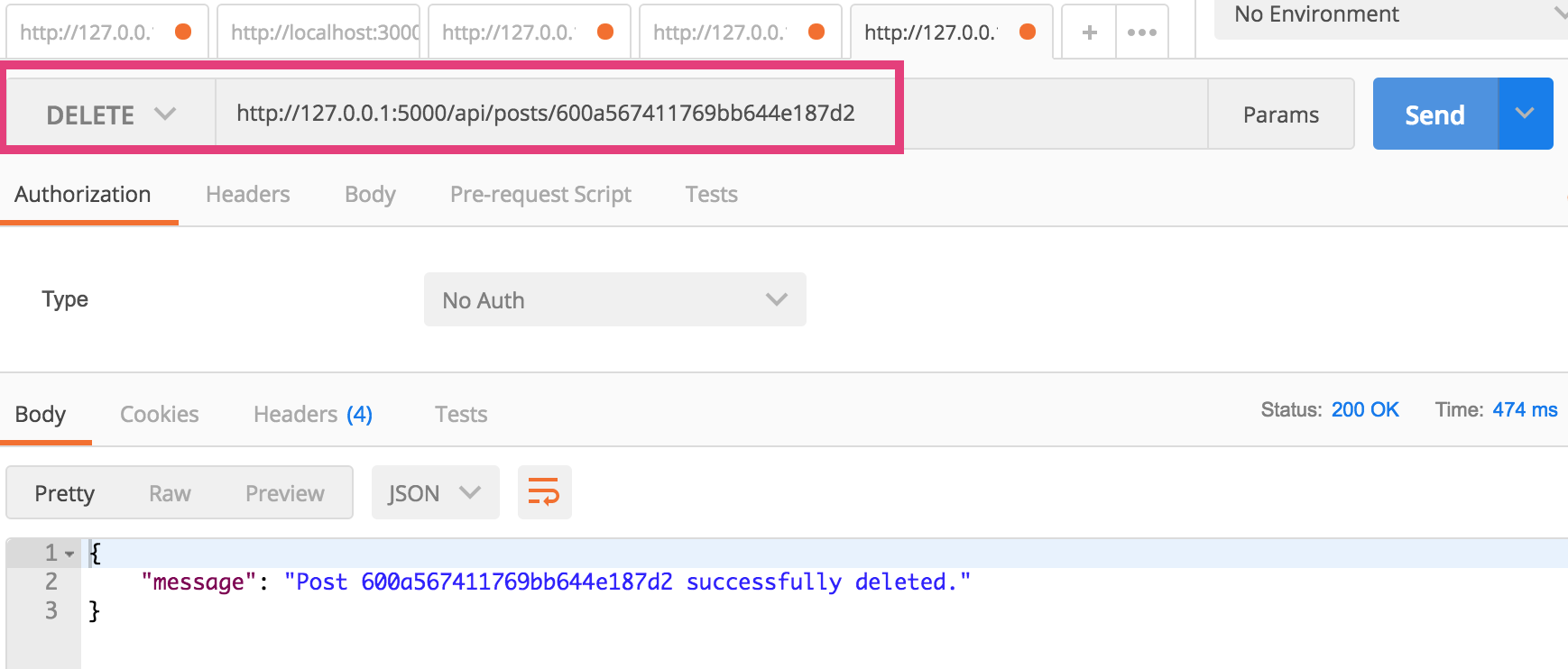Screen dimensions: 1568x669
Task: Open the DELETE method dropdown
Action: [x=110, y=115]
